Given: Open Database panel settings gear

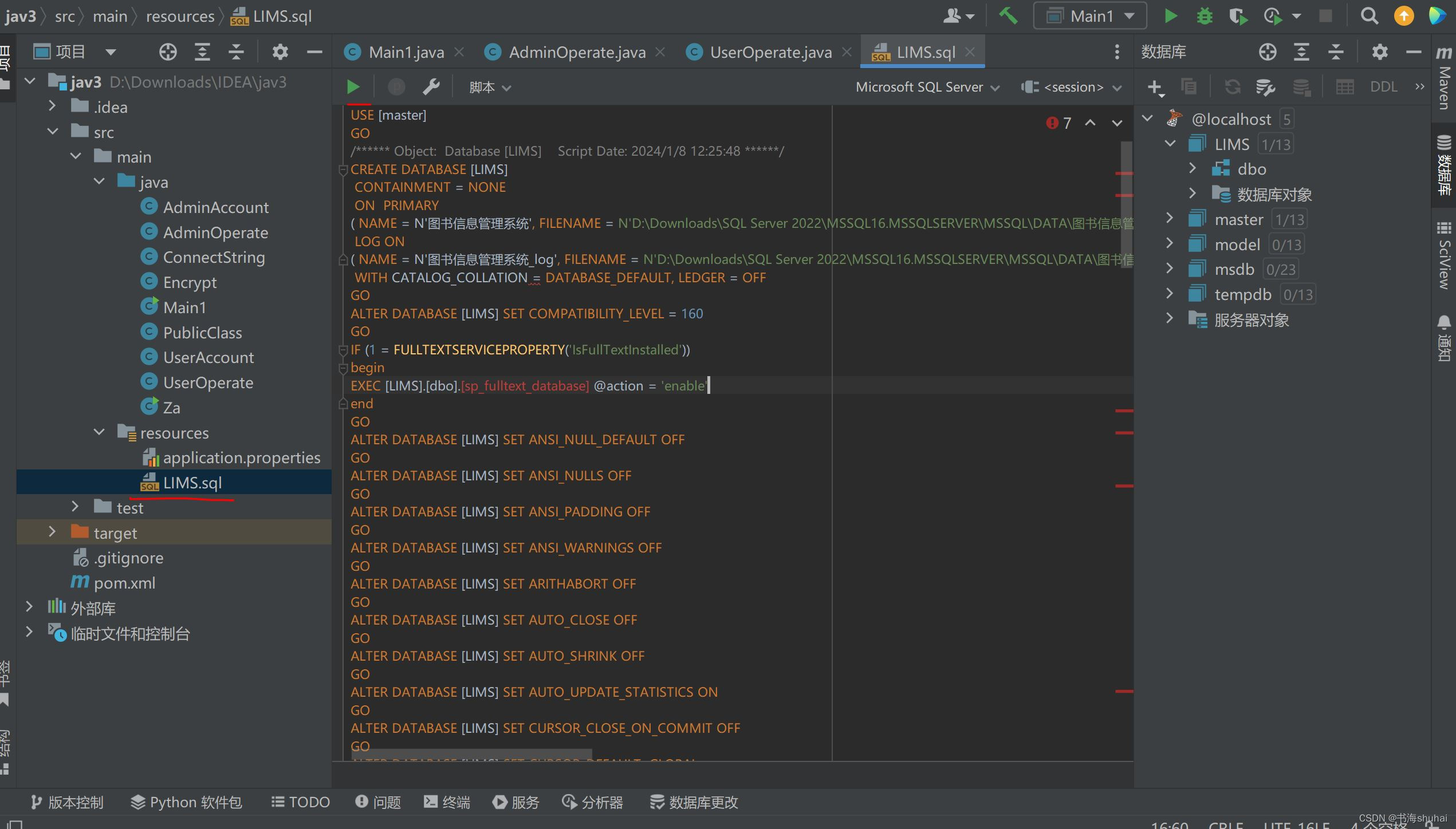Looking at the screenshot, I should pyautogui.click(x=1380, y=52).
